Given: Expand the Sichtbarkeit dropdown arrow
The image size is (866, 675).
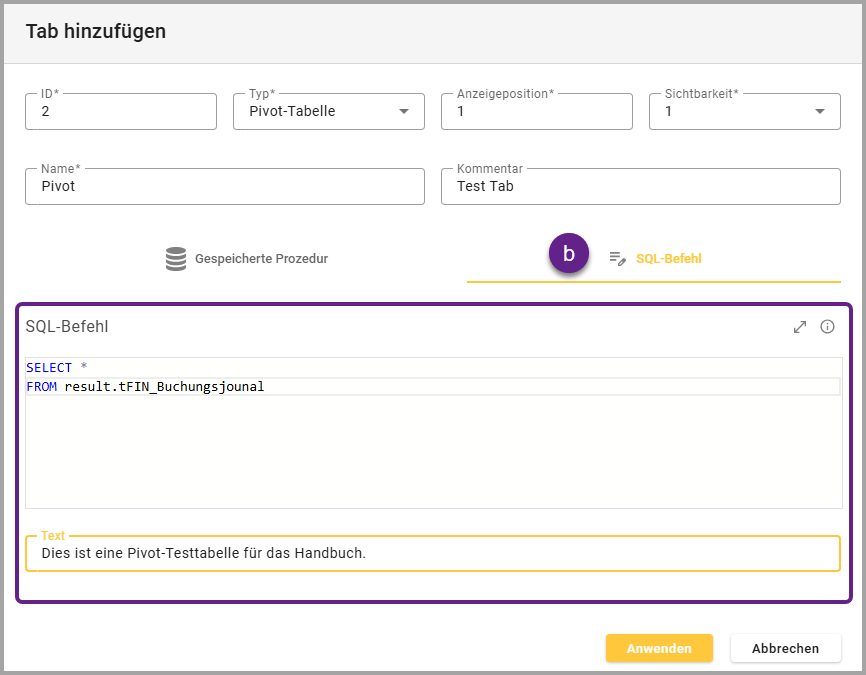Looking at the screenshot, I should pos(820,112).
